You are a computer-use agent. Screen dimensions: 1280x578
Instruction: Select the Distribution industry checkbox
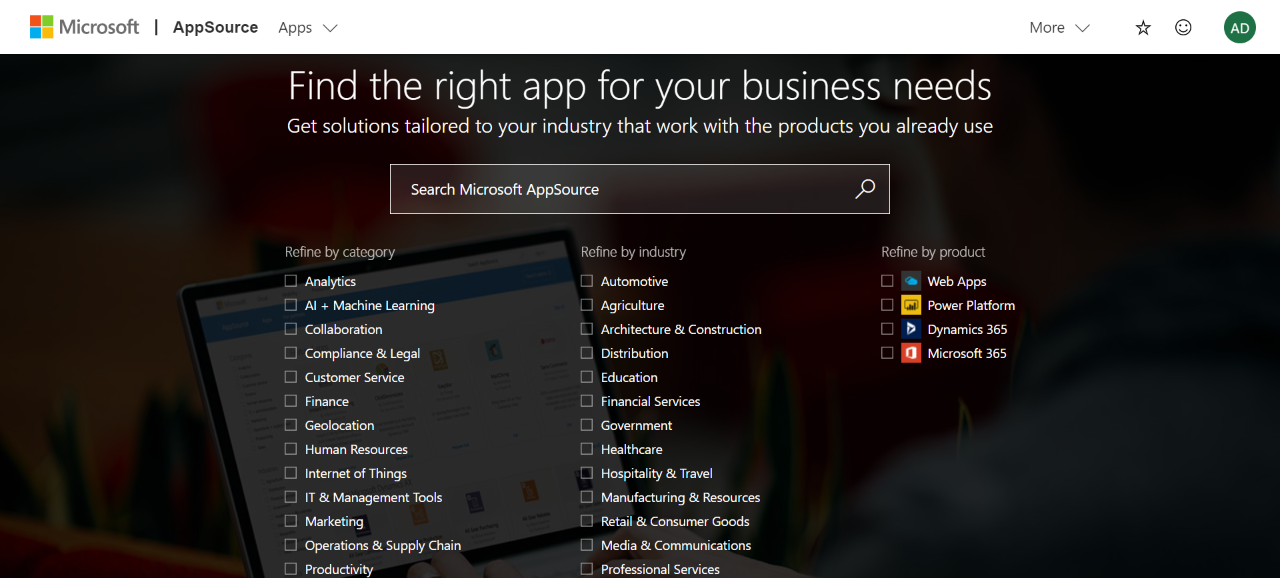pyautogui.click(x=587, y=353)
